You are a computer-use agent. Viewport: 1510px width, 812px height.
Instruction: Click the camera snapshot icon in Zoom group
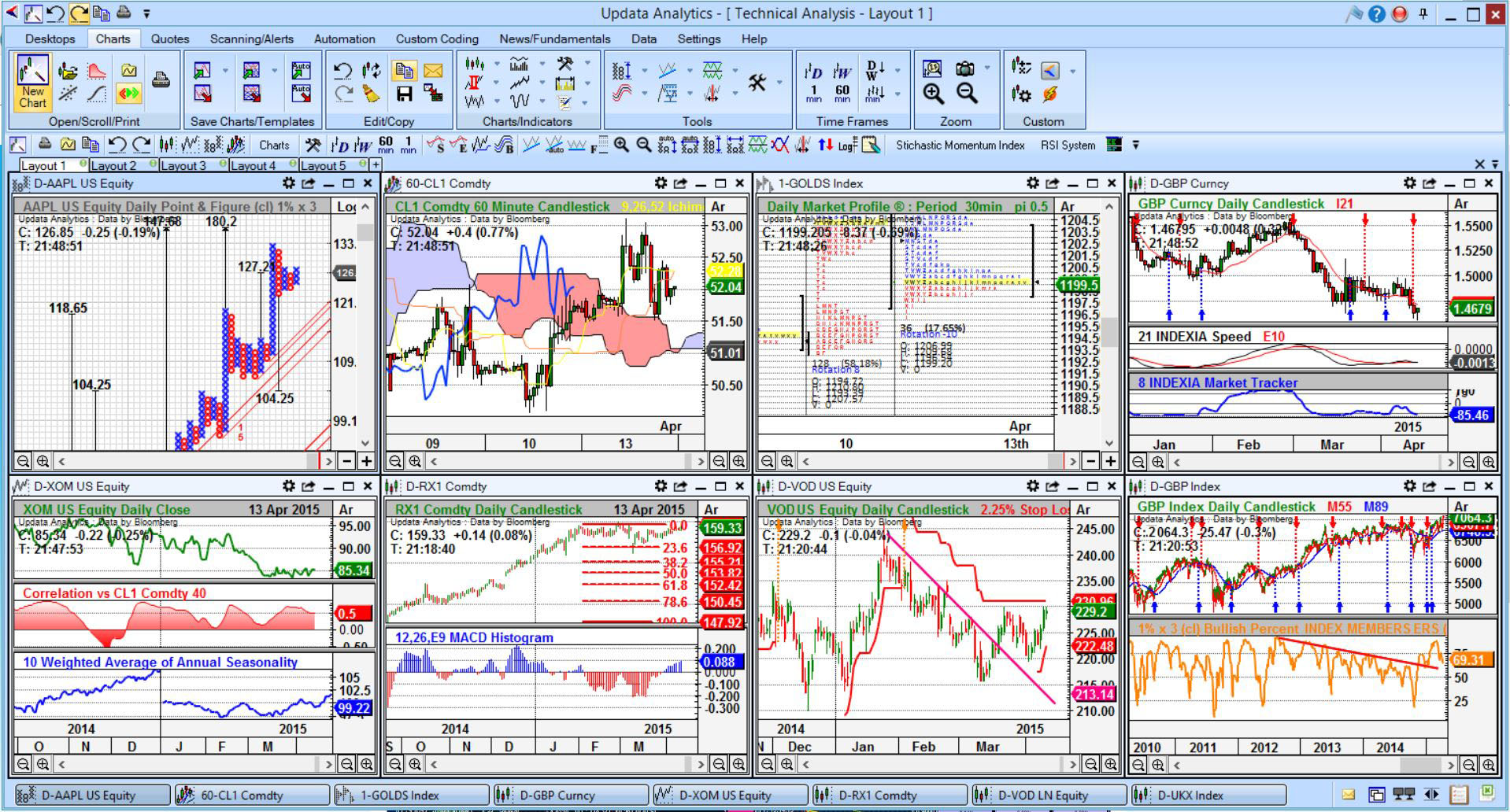[x=964, y=69]
